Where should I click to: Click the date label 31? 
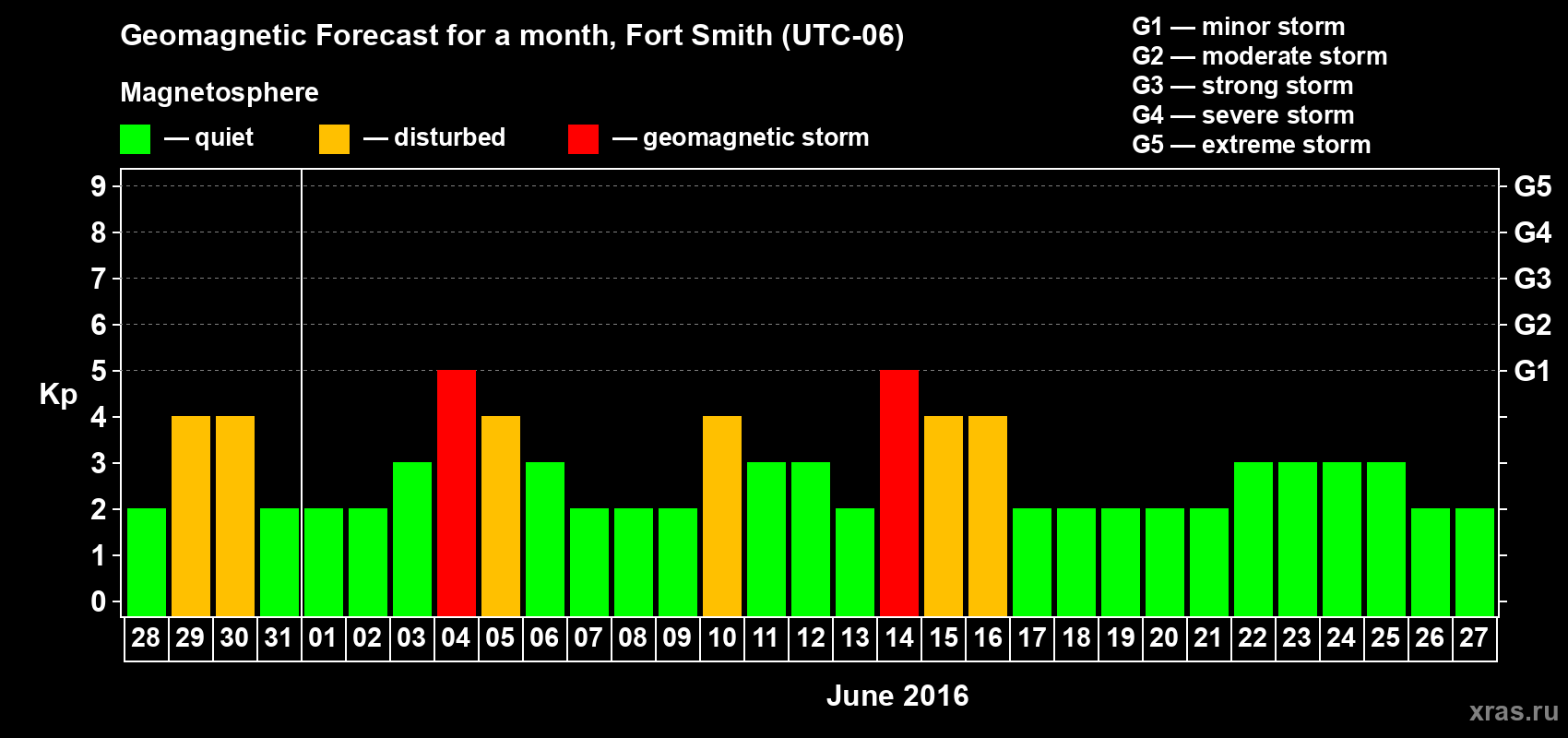(x=279, y=637)
